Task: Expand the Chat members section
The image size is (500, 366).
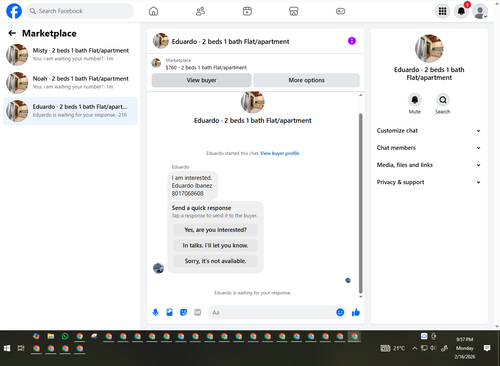Action: [429, 148]
